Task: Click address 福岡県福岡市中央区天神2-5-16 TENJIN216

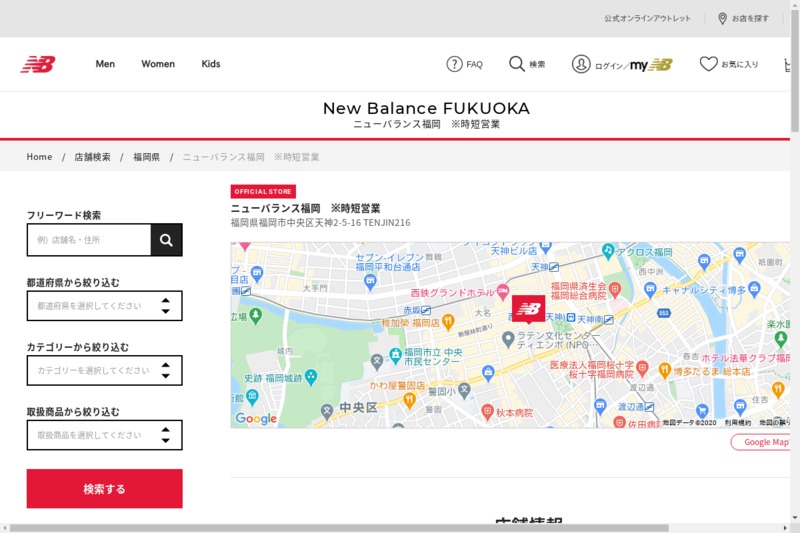Action: click(x=320, y=222)
